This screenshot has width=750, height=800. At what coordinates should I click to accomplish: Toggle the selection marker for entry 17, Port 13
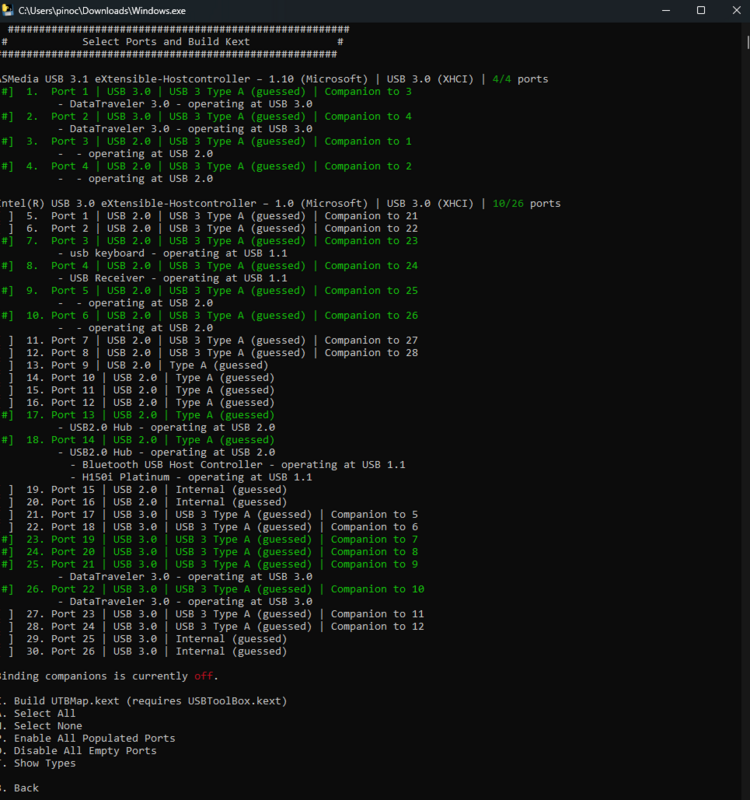[8, 415]
